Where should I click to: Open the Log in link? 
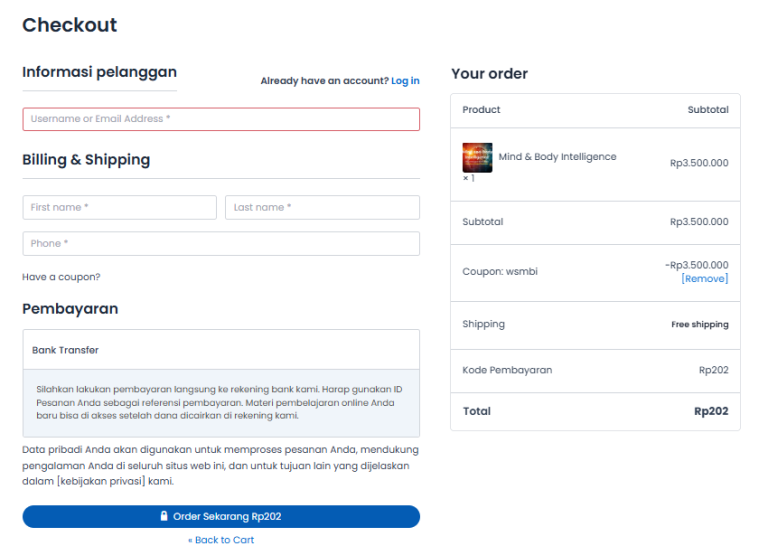pyautogui.click(x=405, y=81)
